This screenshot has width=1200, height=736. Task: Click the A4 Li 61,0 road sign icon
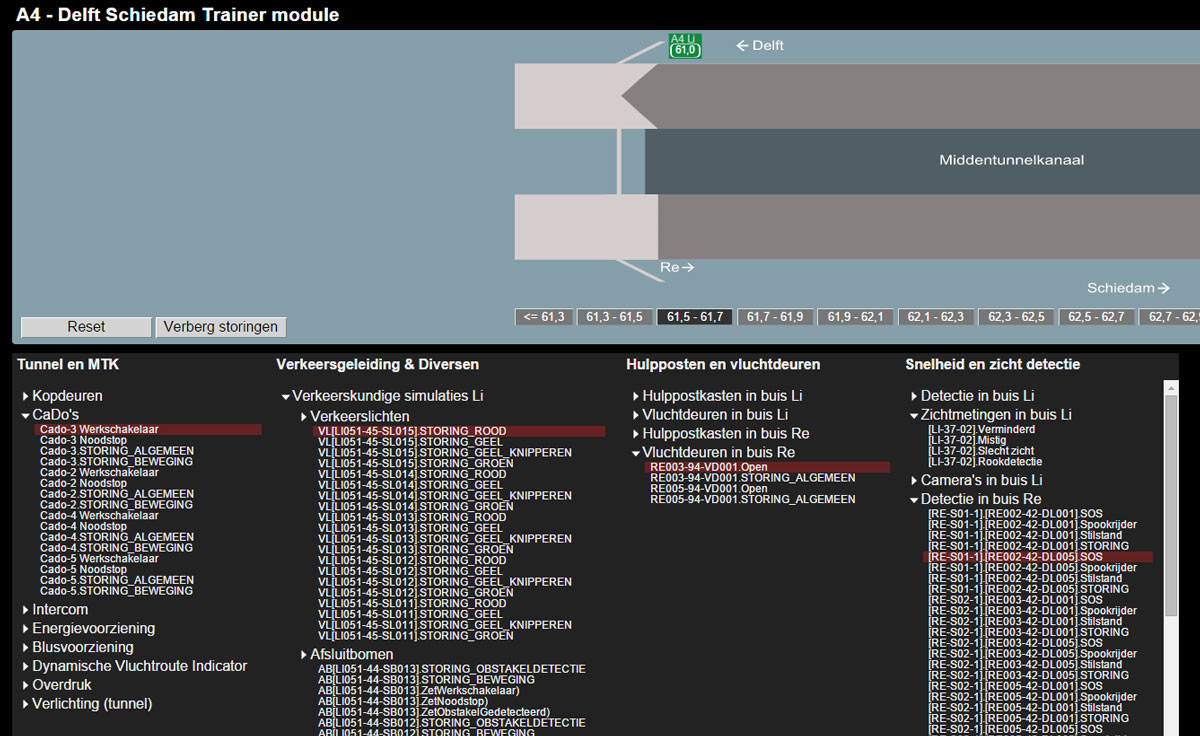(x=685, y=46)
